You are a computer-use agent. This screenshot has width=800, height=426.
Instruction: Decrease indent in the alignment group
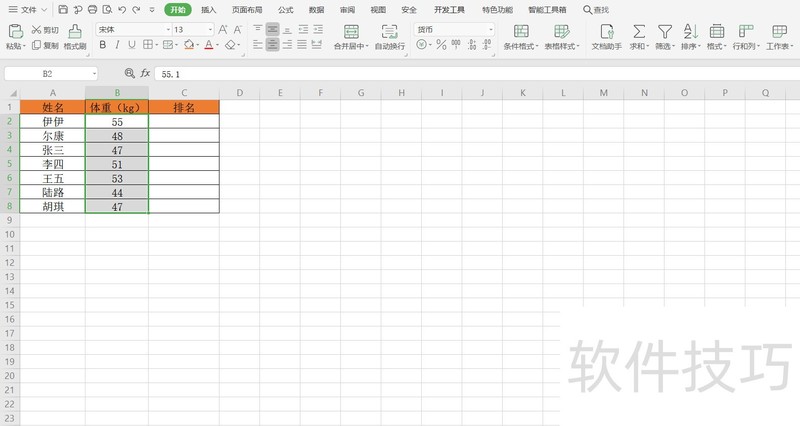[303, 29]
